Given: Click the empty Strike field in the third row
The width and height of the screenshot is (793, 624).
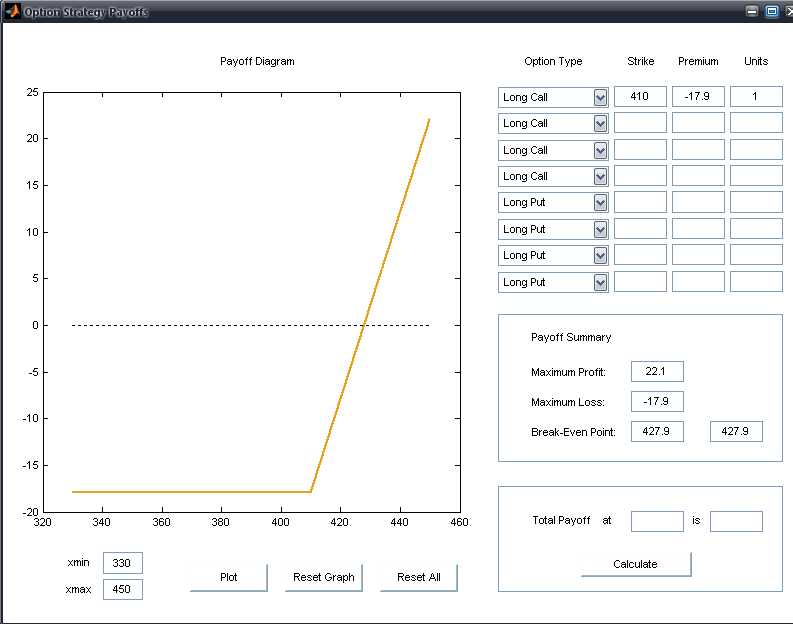Looking at the screenshot, I should [x=640, y=149].
